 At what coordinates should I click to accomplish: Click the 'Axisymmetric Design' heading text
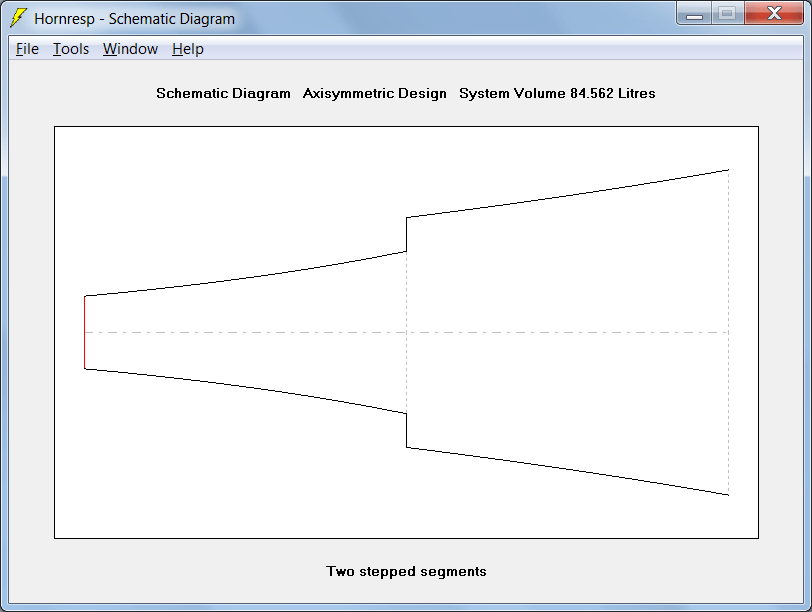[374, 93]
